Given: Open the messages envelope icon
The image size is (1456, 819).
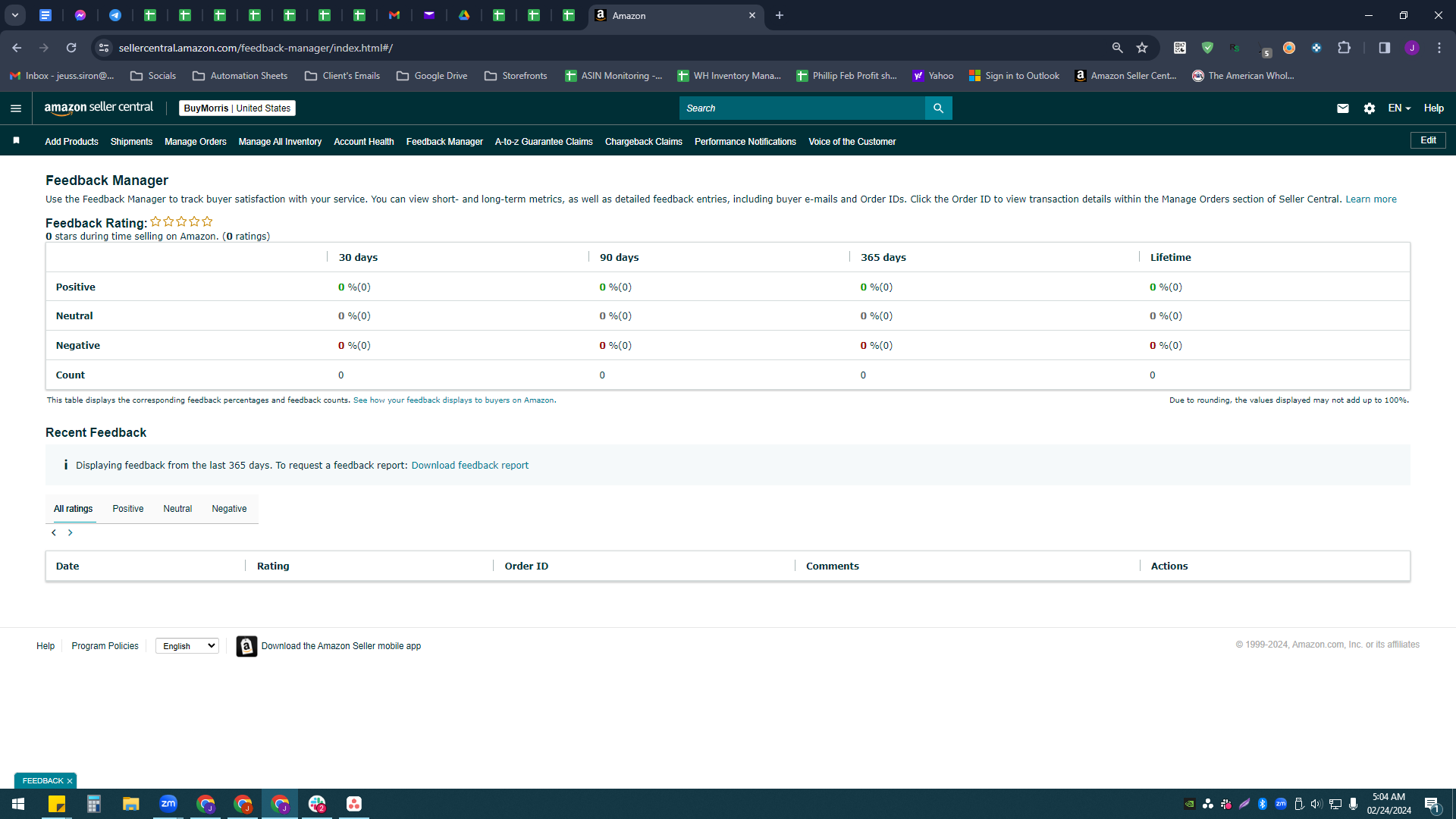Looking at the screenshot, I should (x=1342, y=108).
